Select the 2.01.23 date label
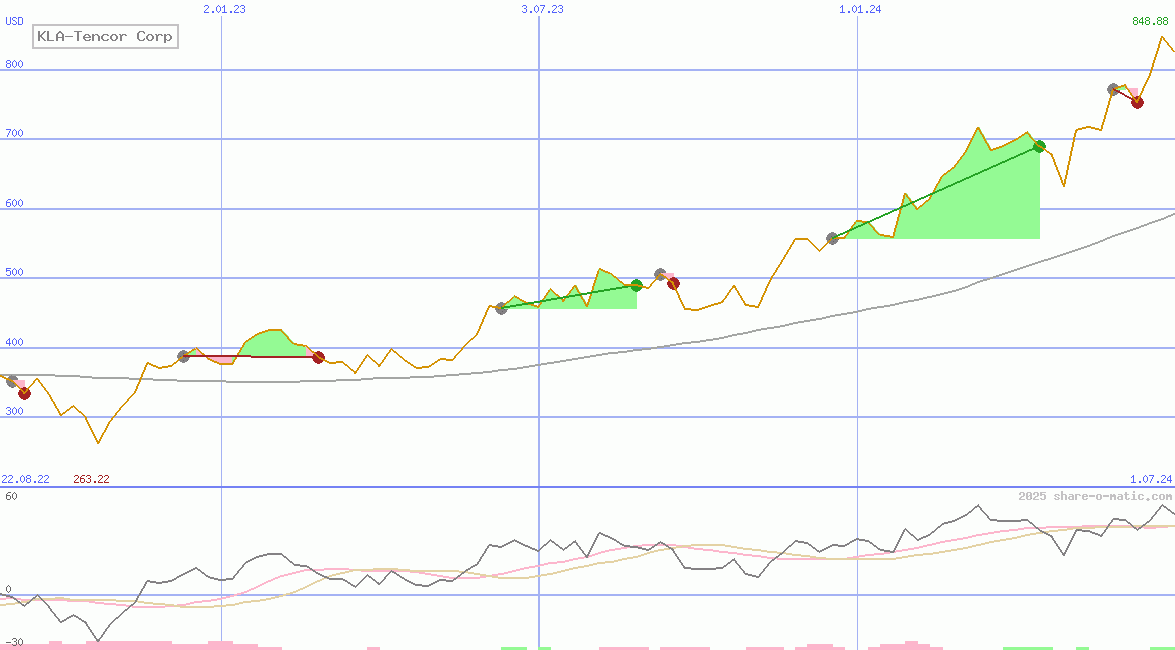Image resolution: width=1175 pixels, height=650 pixels. 224,9
